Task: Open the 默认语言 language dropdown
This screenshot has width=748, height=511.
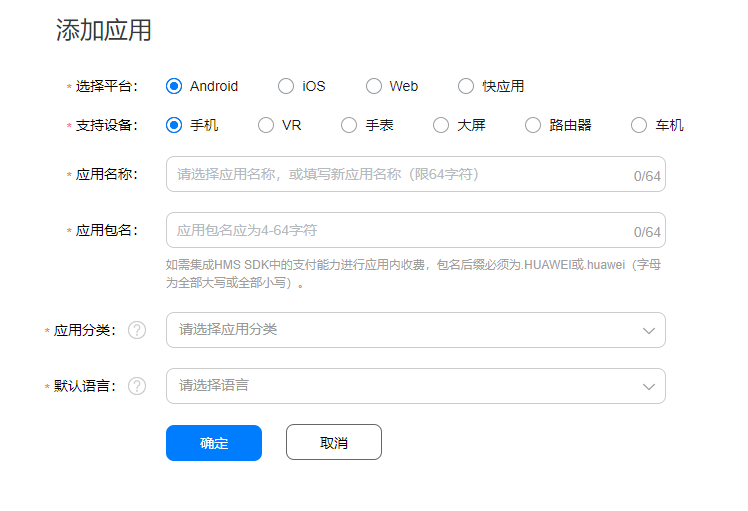Action: tap(416, 386)
